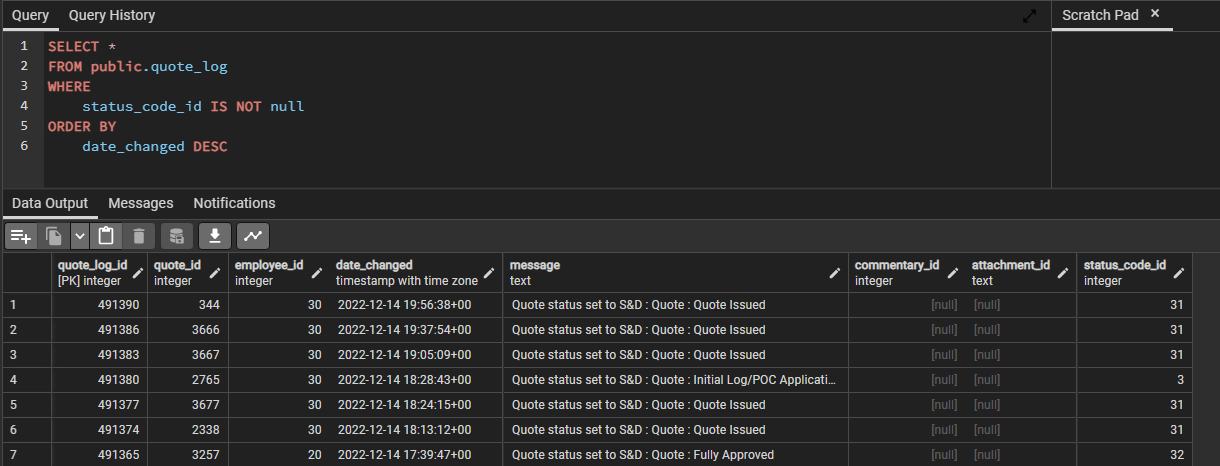Click the status_code_id IS NOT null line
This screenshot has height=466, width=1220.
pyautogui.click(x=193, y=106)
